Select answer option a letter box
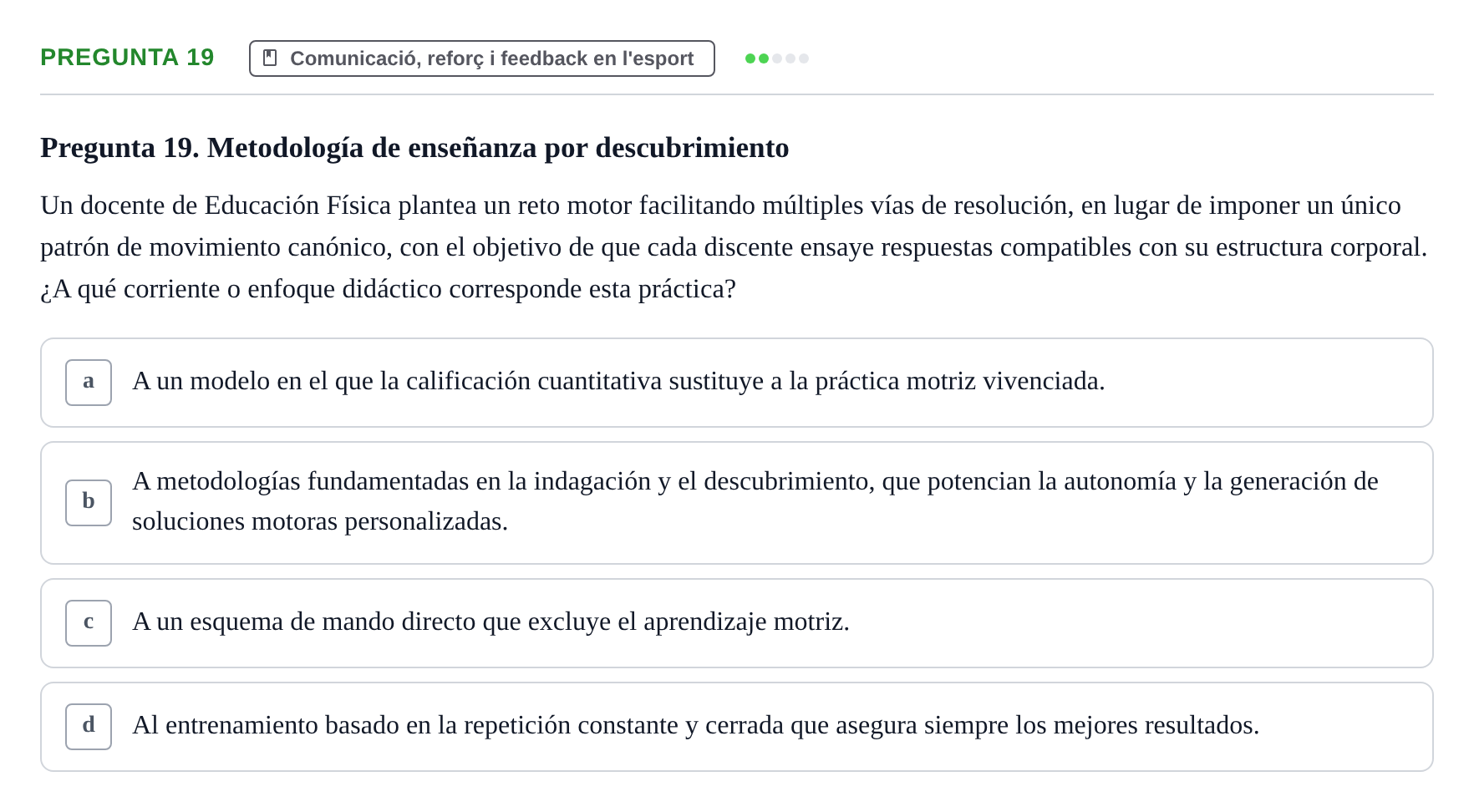The image size is (1474, 812). [x=89, y=383]
